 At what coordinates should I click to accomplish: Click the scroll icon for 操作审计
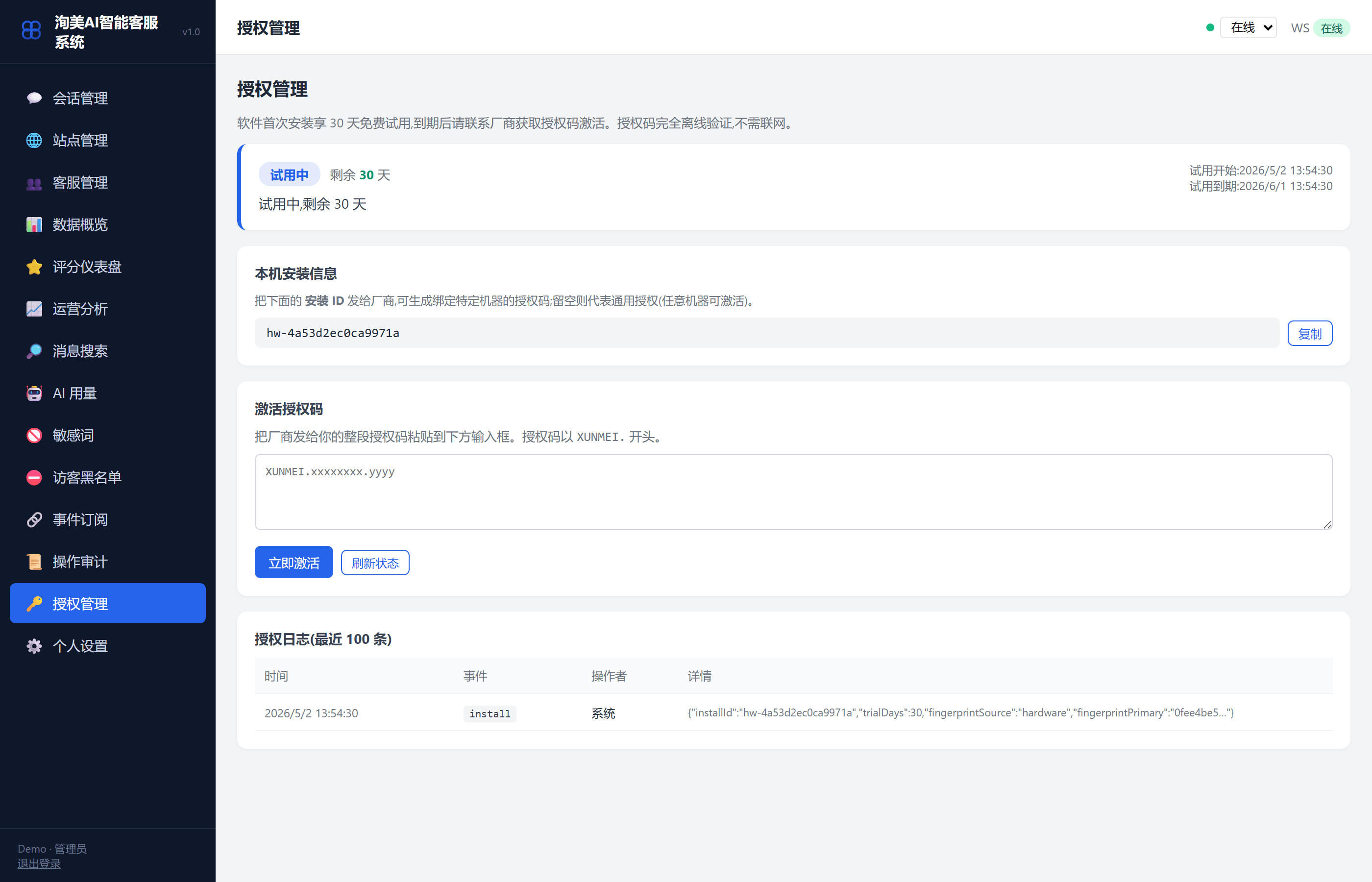[x=34, y=562]
